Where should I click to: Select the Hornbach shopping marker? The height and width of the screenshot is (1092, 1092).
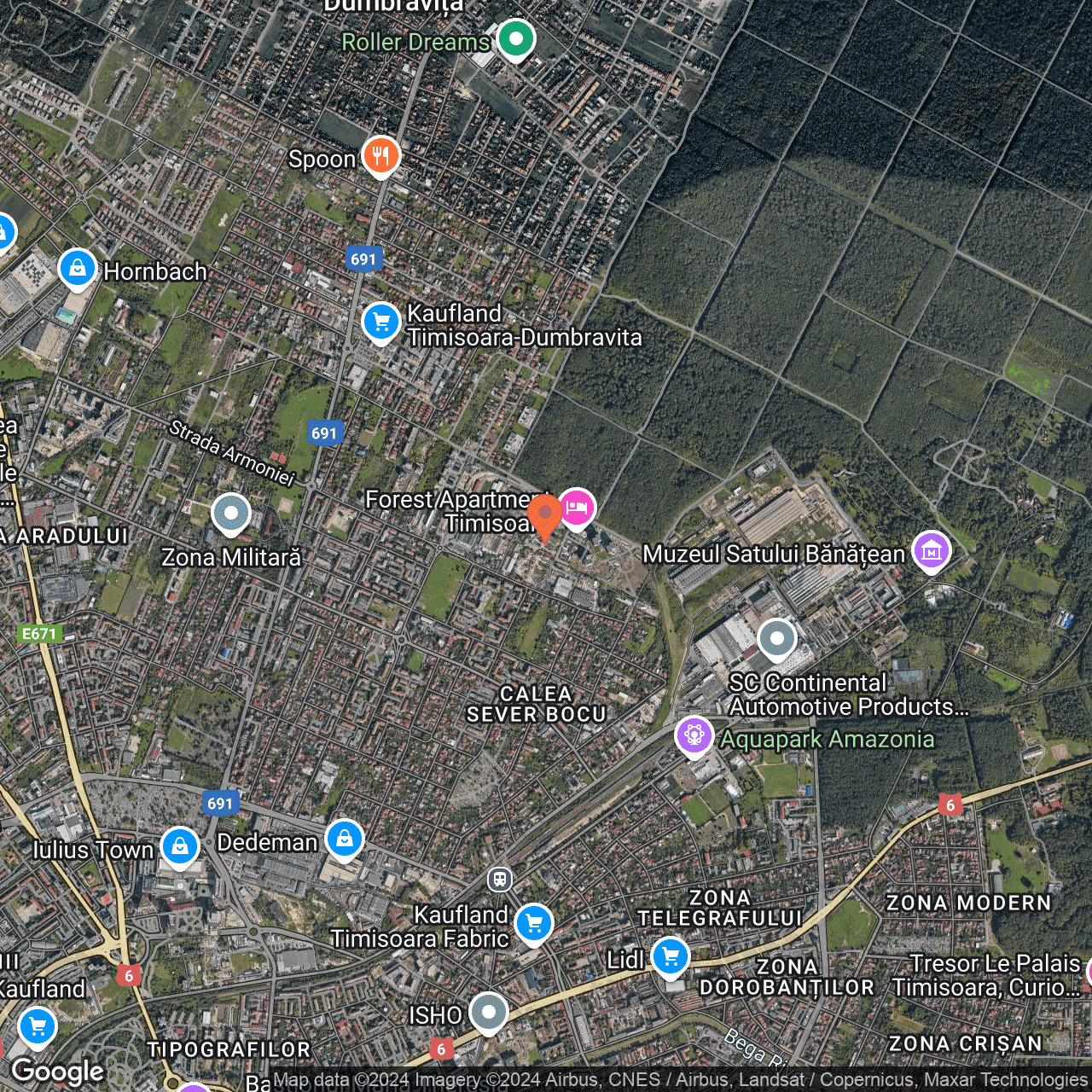coord(78,269)
